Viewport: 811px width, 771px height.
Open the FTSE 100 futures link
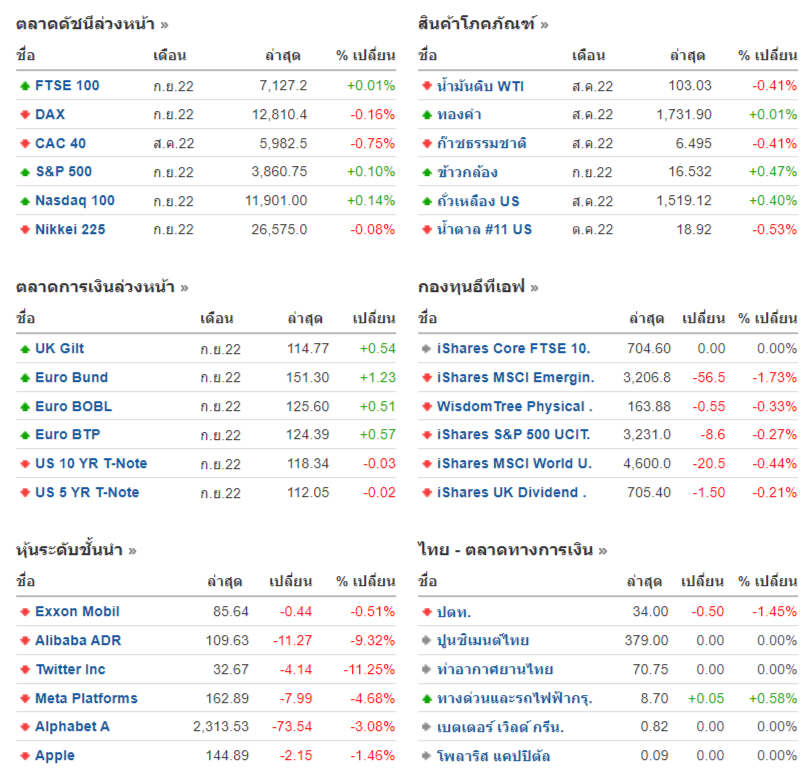[67, 85]
